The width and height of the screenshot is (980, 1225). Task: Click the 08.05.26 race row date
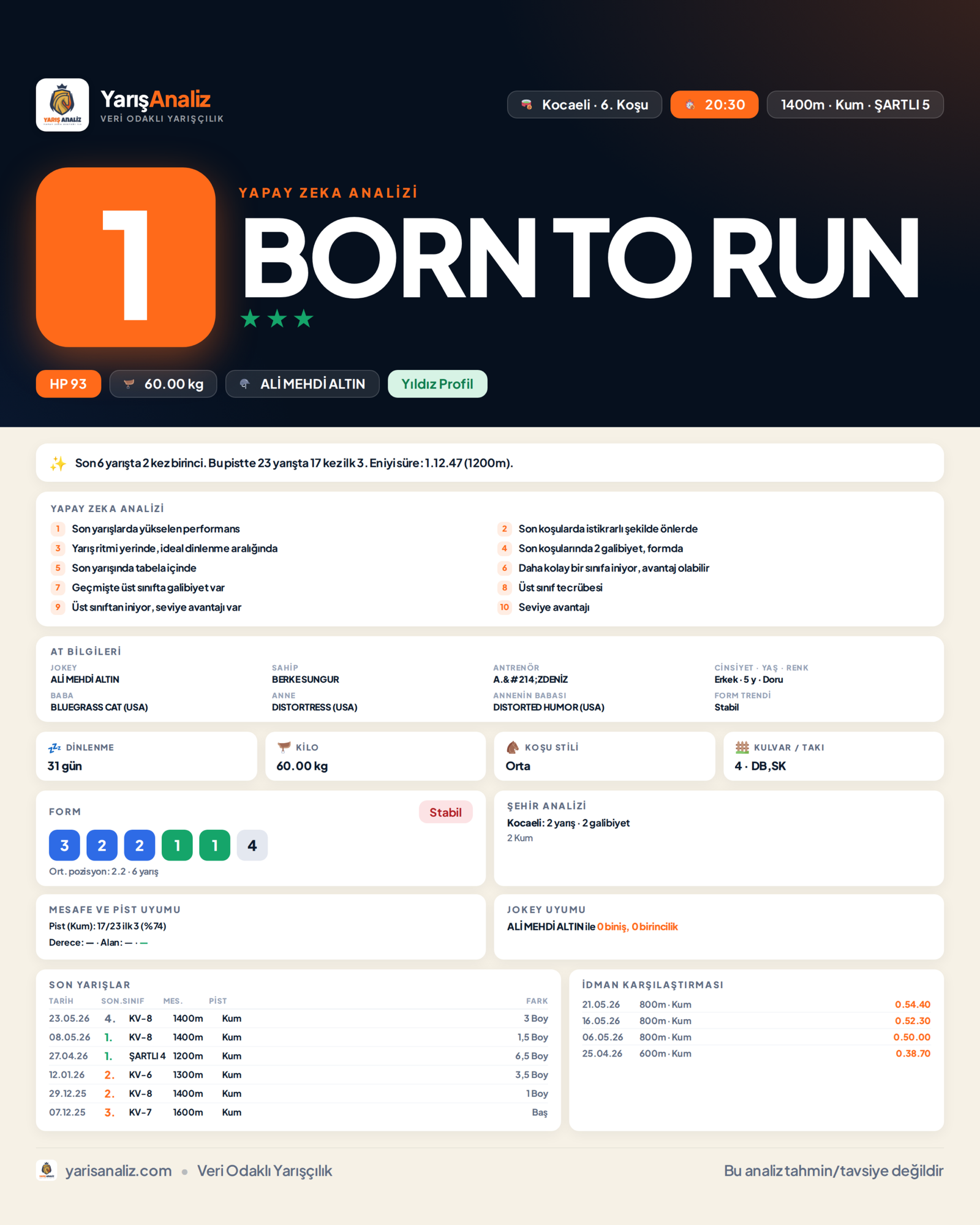coord(69,1037)
